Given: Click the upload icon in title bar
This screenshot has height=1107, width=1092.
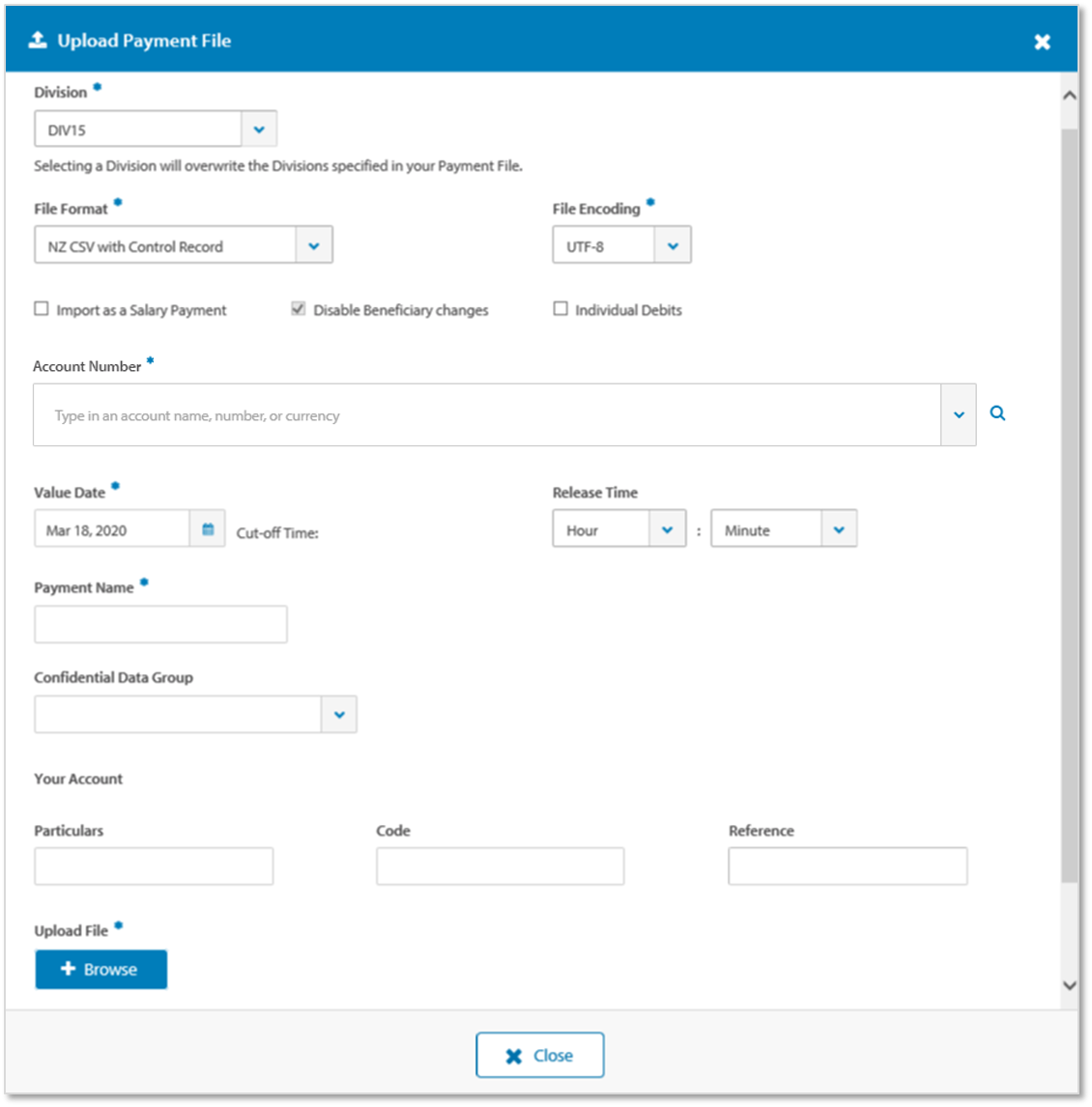Looking at the screenshot, I should [38, 41].
